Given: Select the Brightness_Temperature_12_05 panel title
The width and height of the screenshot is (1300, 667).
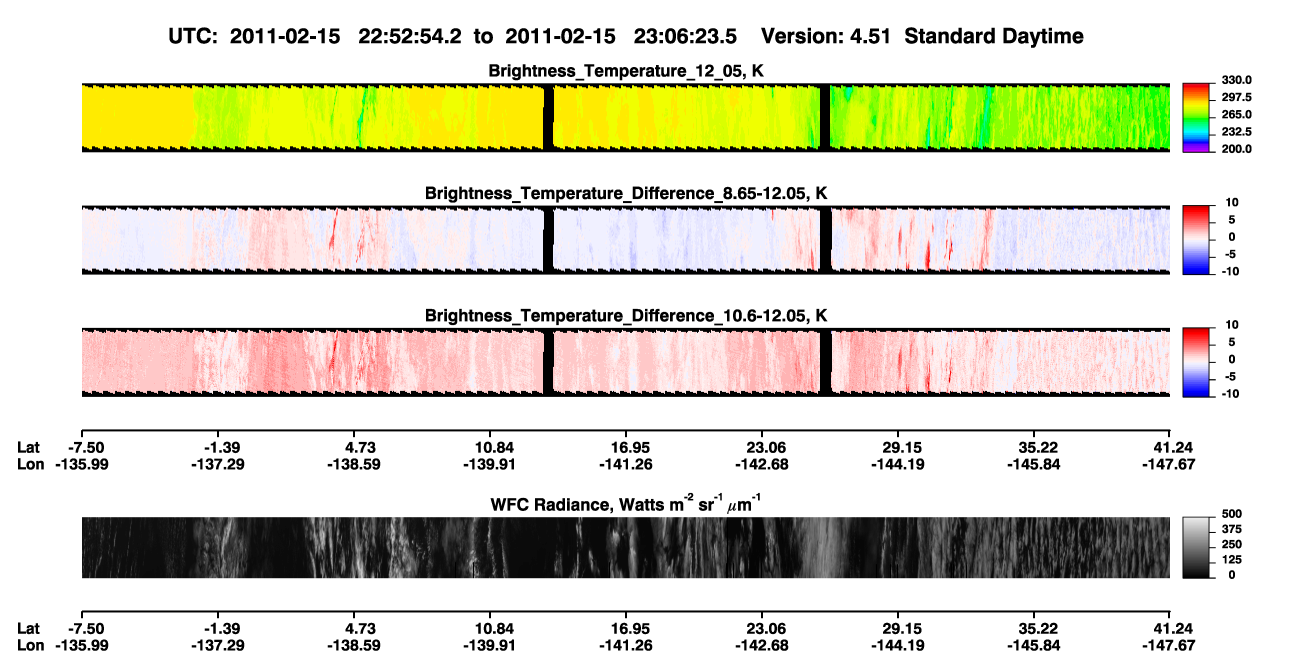Looking at the screenshot, I should point(626,71).
